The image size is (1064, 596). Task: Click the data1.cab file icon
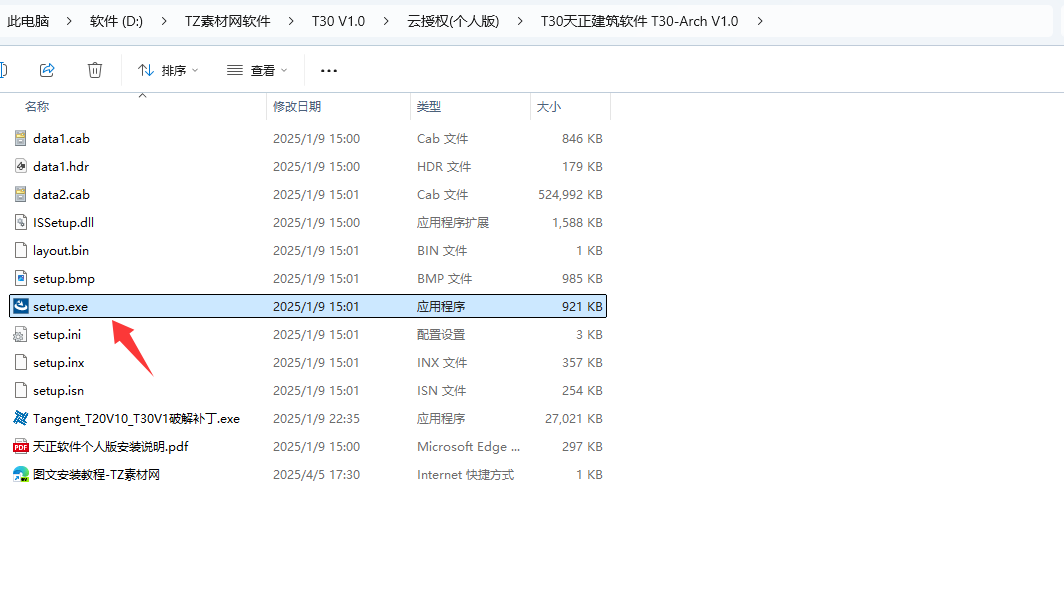point(21,138)
